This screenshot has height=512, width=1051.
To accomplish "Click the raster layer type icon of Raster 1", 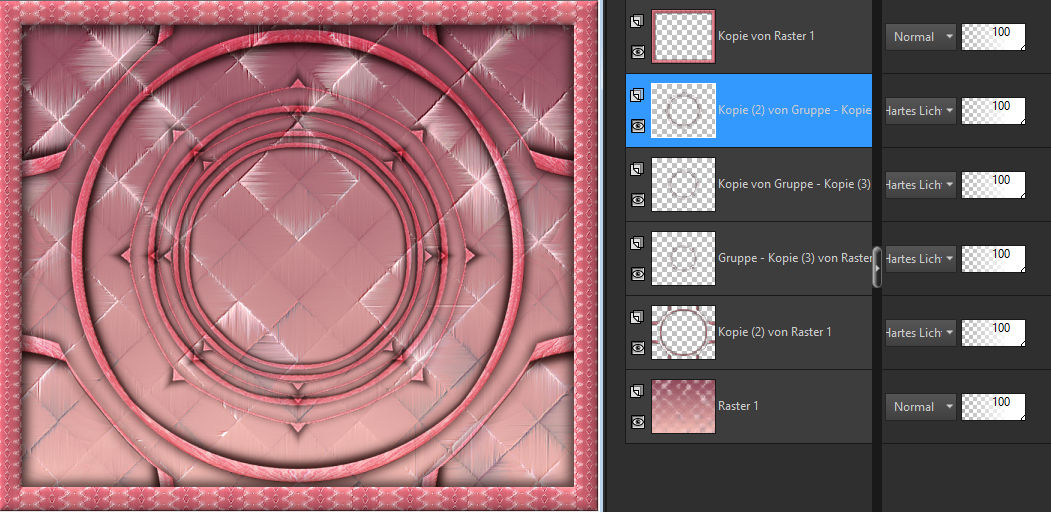I will (x=637, y=391).
